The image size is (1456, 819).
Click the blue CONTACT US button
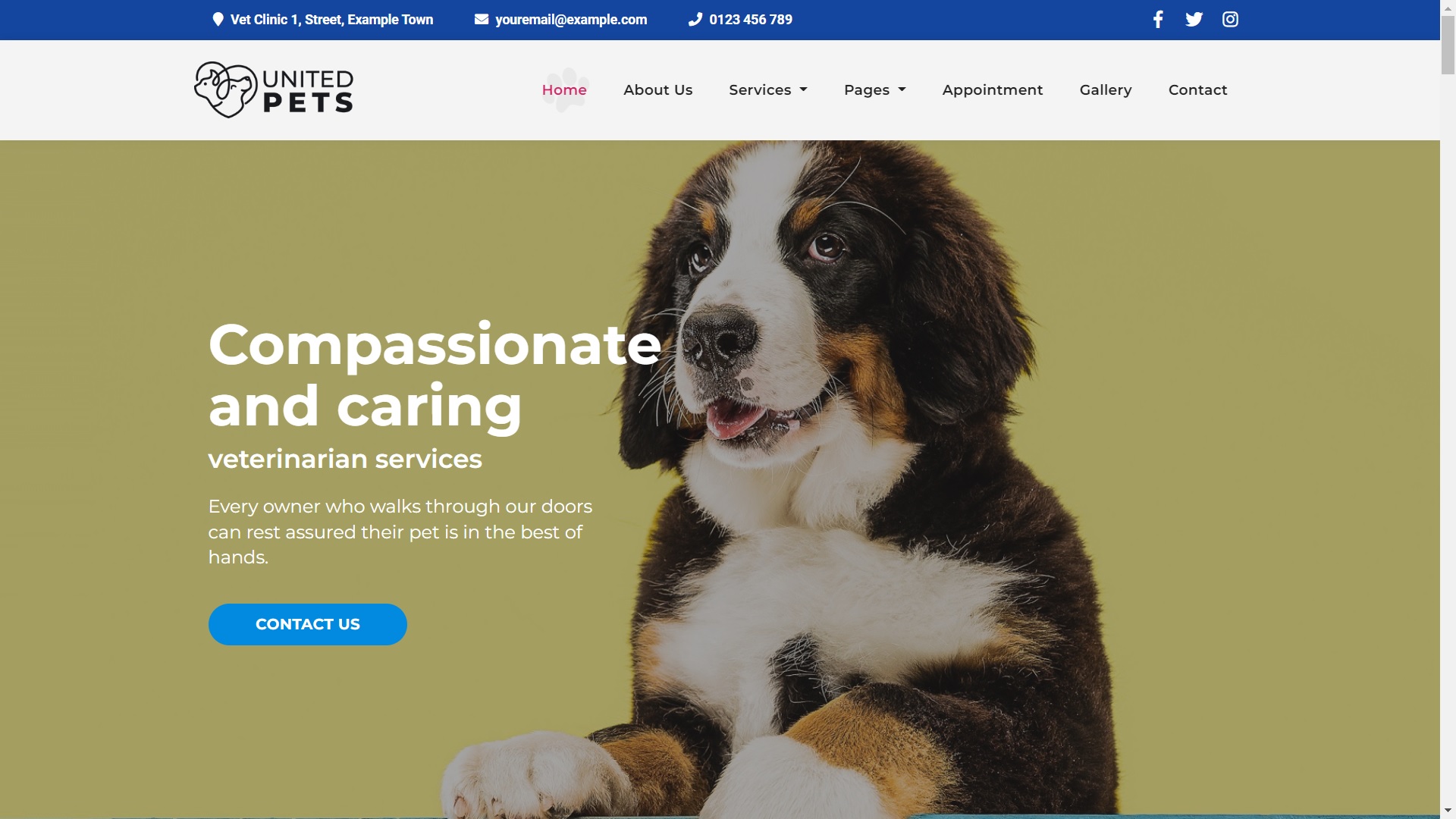tap(308, 624)
